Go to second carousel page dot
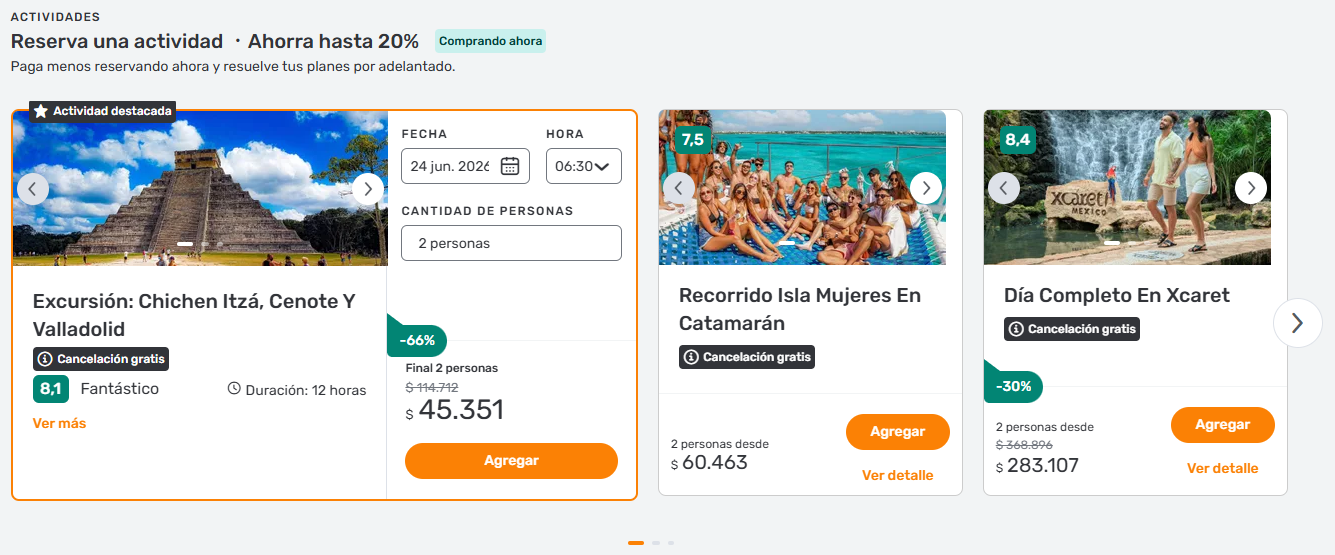 (655, 543)
